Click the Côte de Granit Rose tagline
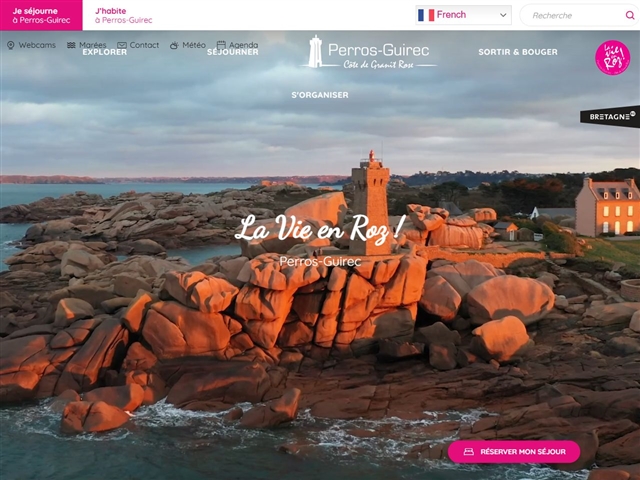The height and width of the screenshot is (480, 640). coord(378,64)
